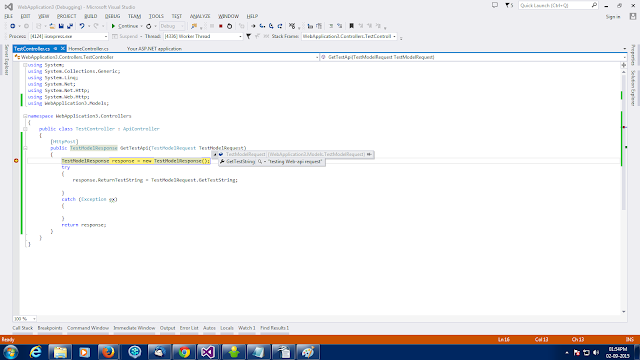Collapse the using directives block
Image resolution: width=640 pixels, height=360 pixels.
(25, 65)
